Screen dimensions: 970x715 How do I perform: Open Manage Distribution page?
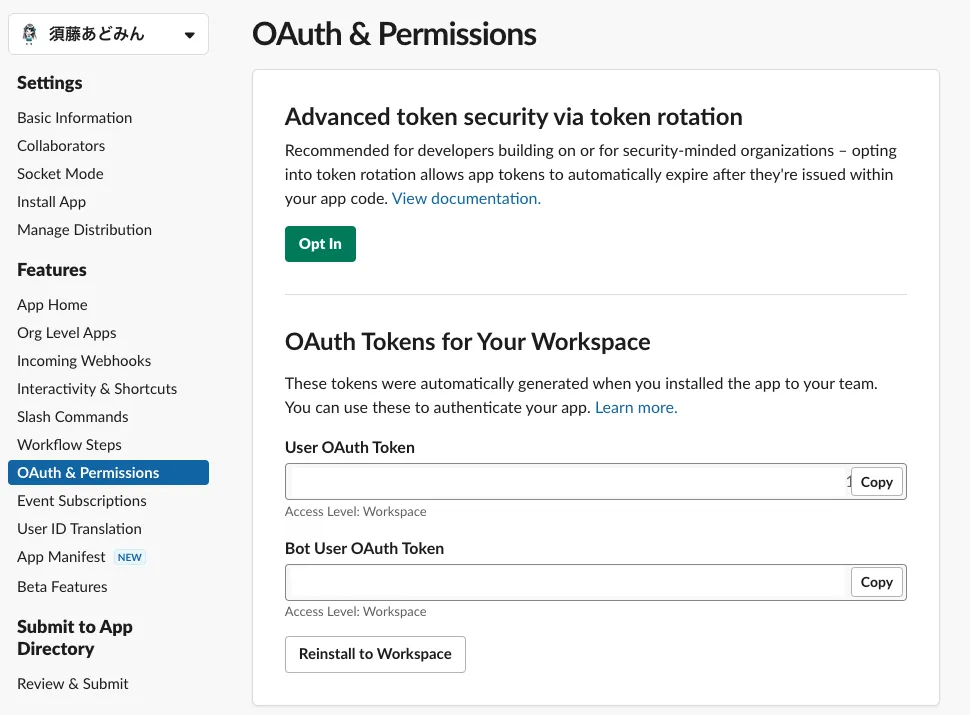click(x=84, y=230)
